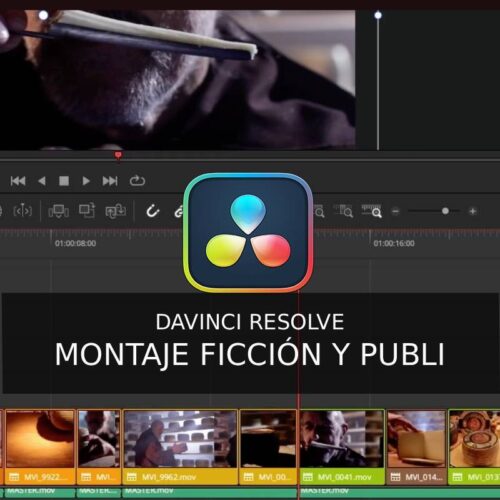Toggle timeline snapping magnet icon
500x500 pixels.
(153, 211)
